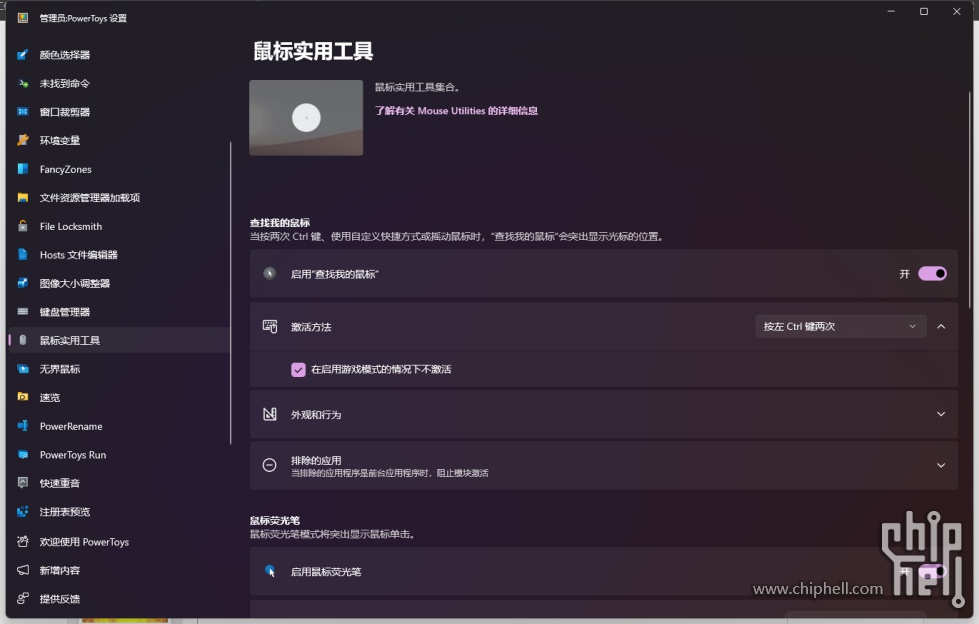Click the 注册表预览 icon
Screen dimensions: 979x624
point(22,512)
